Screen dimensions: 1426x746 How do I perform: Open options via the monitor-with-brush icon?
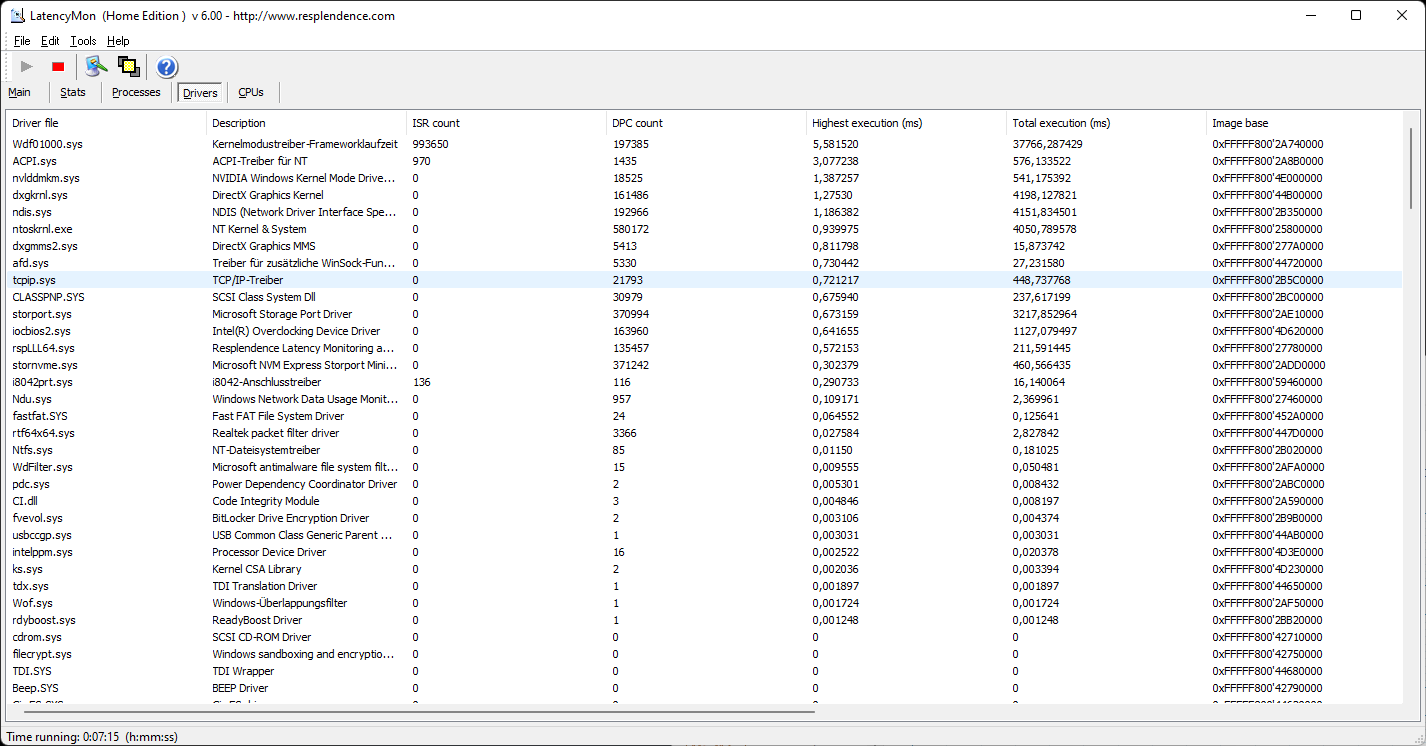pyautogui.click(x=96, y=67)
